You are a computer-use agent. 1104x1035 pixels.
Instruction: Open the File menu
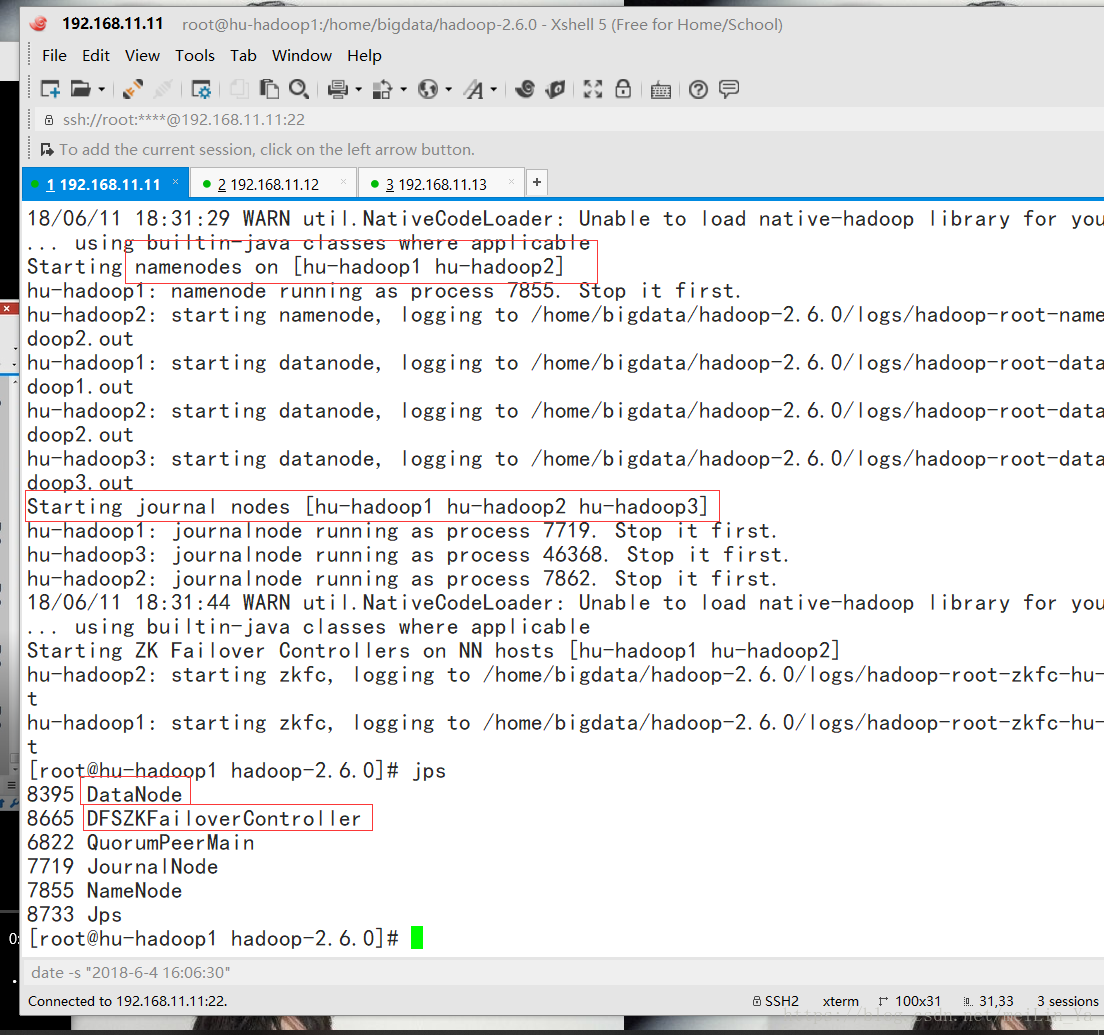54,56
